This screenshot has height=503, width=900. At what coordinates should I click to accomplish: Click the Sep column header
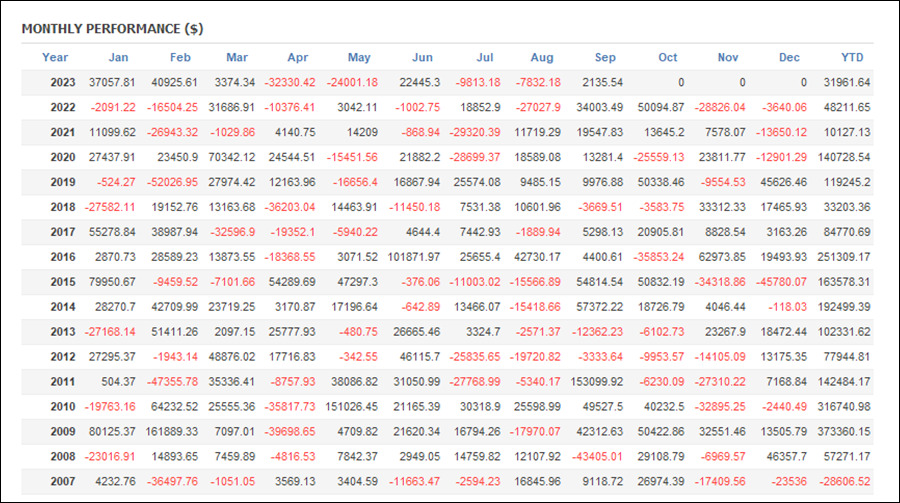(x=605, y=57)
